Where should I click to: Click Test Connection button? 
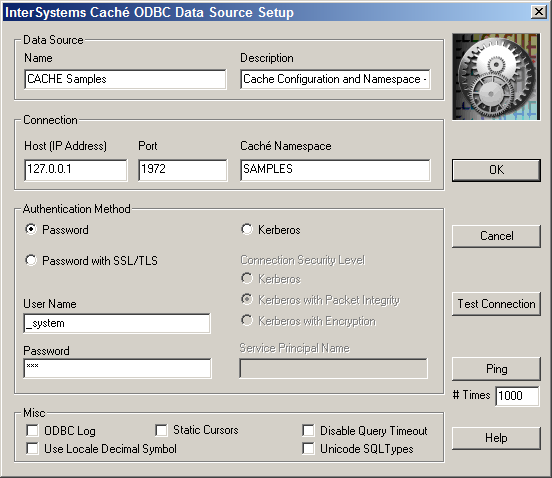496,304
